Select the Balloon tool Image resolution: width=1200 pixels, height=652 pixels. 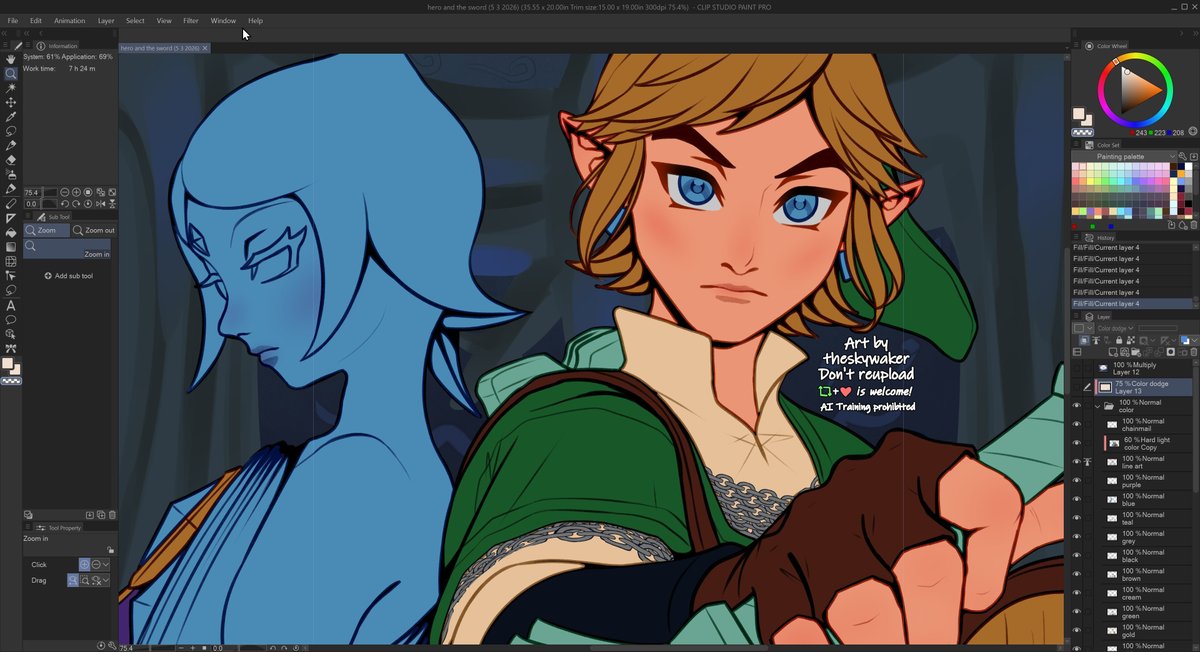click(x=11, y=319)
